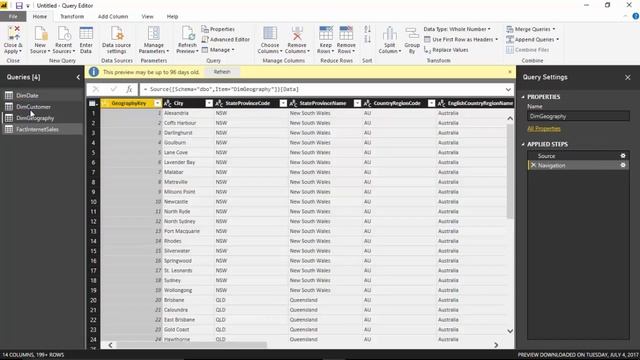Viewport: 640px width, 360px height.
Task: Open query Properties
Action: [x=218, y=29]
